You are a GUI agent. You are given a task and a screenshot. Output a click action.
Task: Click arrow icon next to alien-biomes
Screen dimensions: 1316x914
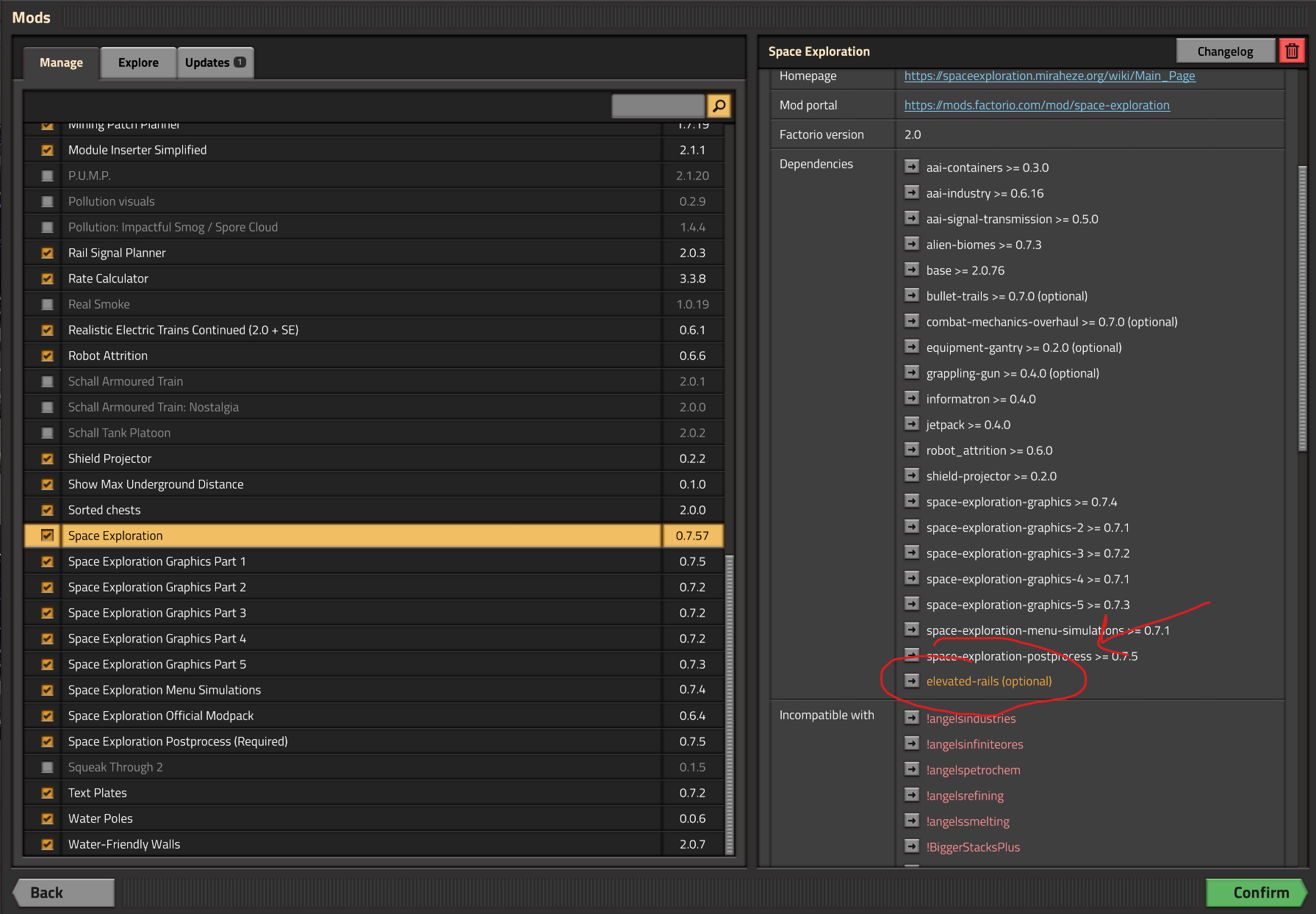[912, 244]
